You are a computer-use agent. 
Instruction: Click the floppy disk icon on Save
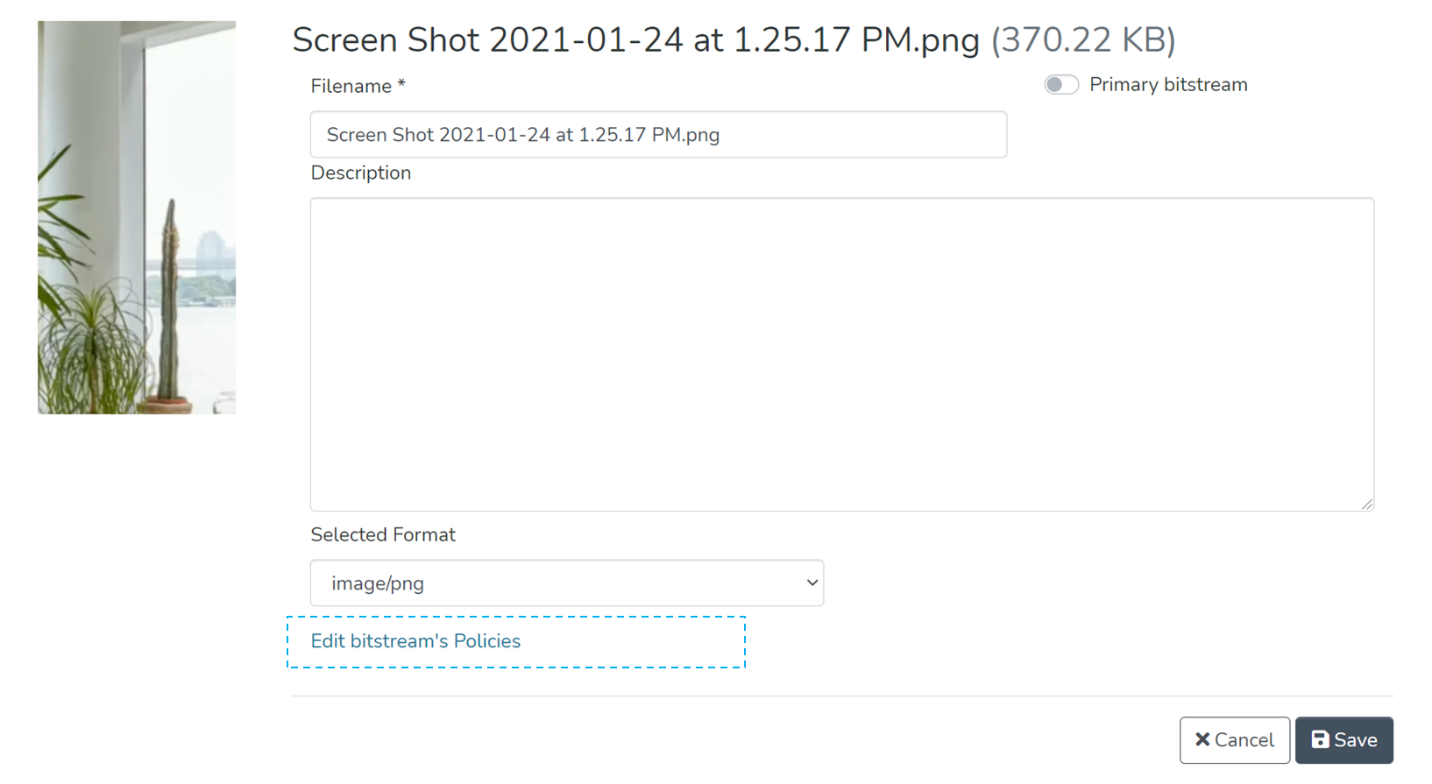(1320, 740)
